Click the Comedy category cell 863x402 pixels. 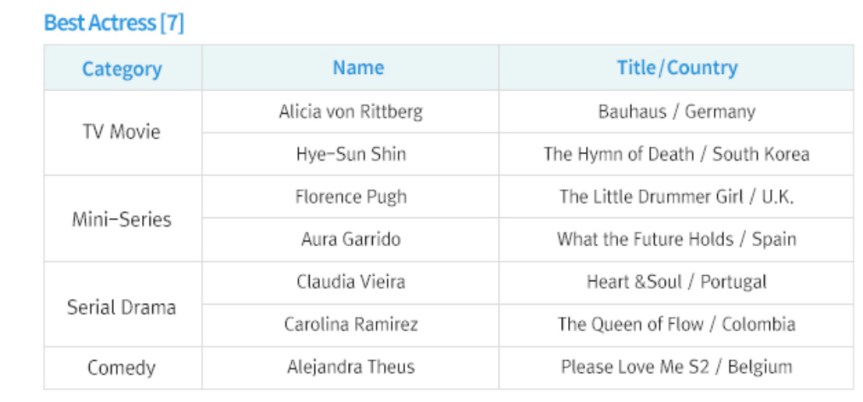coord(121,367)
